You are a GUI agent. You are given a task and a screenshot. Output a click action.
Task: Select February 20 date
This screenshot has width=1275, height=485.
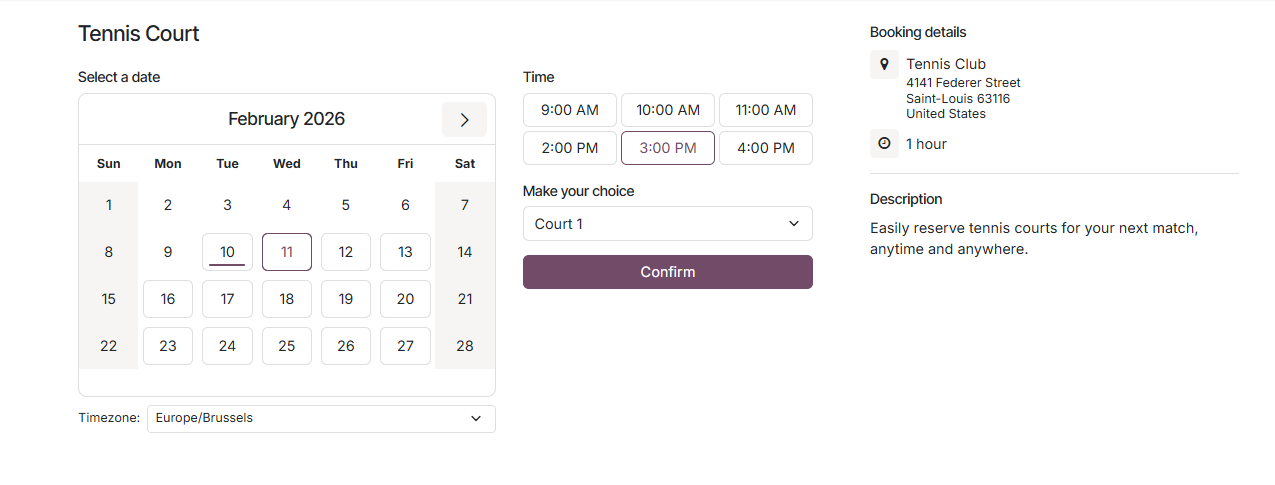(x=405, y=299)
